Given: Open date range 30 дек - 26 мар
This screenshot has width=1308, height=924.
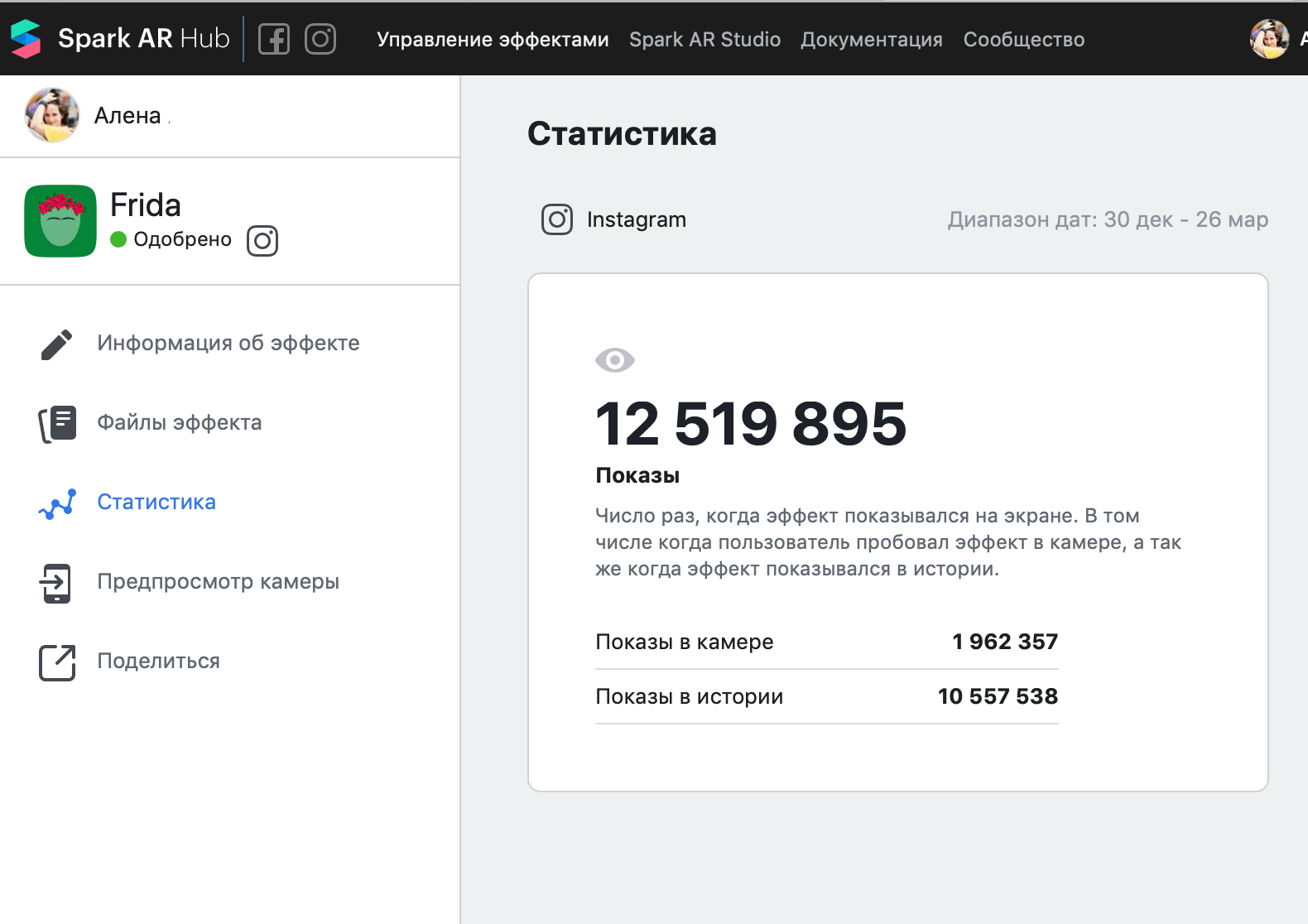Looking at the screenshot, I should [1108, 219].
